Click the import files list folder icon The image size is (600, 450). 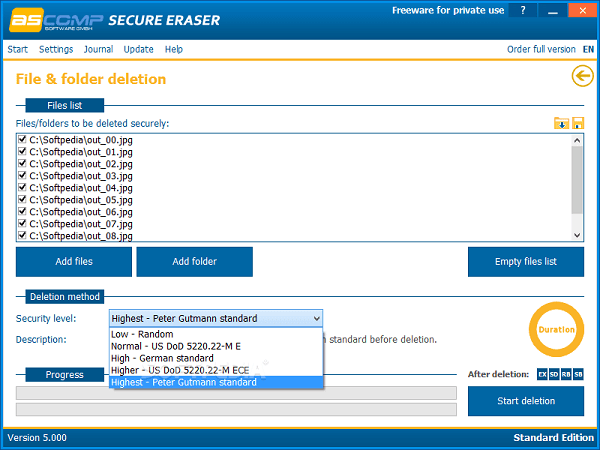(x=561, y=123)
